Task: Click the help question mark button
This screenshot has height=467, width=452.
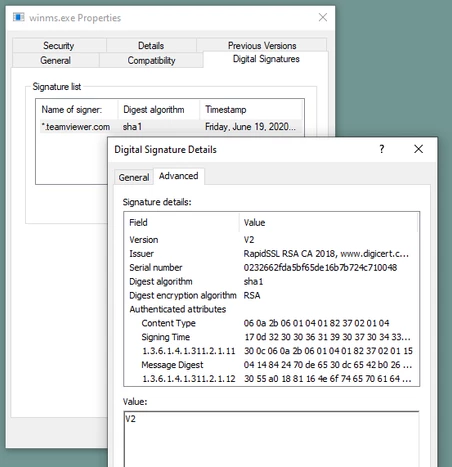Action: [382, 149]
